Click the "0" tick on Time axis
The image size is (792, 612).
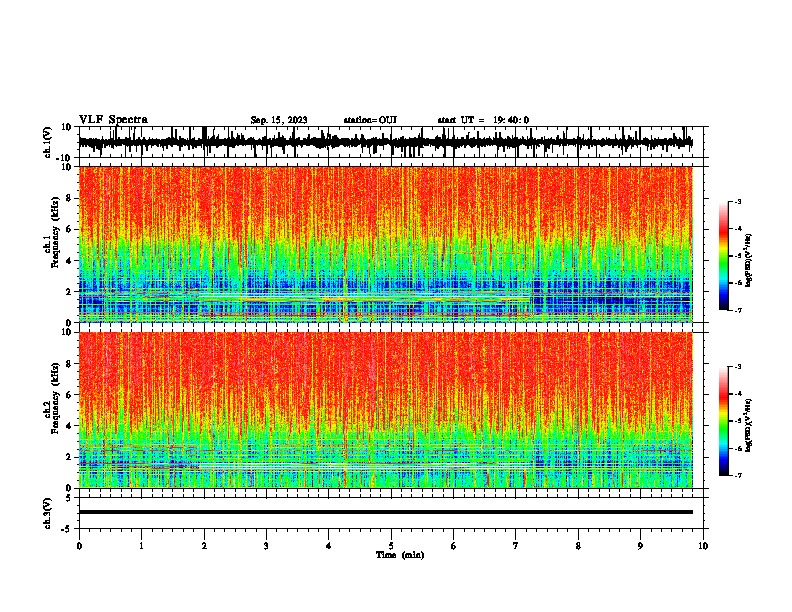(x=79, y=546)
